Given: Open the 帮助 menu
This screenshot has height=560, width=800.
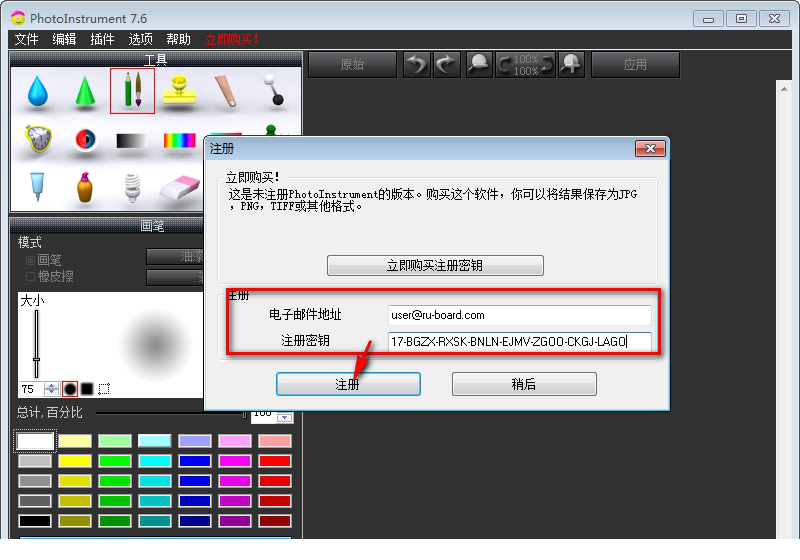Looking at the screenshot, I should pyautogui.click(x=178, y=39).
